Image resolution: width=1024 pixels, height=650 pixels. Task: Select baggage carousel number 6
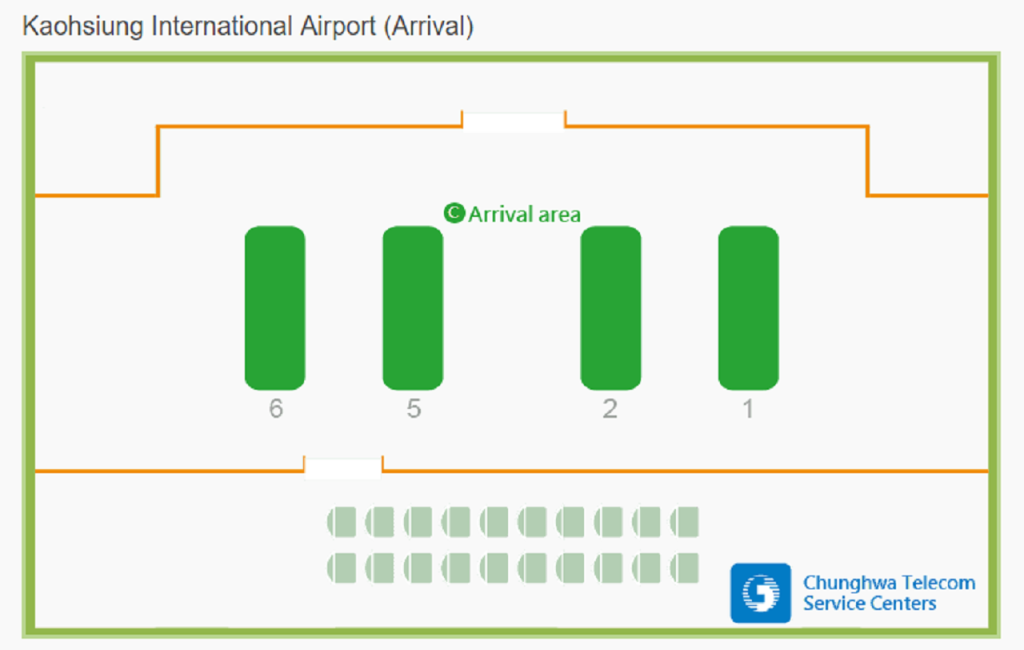click(275, 307)
